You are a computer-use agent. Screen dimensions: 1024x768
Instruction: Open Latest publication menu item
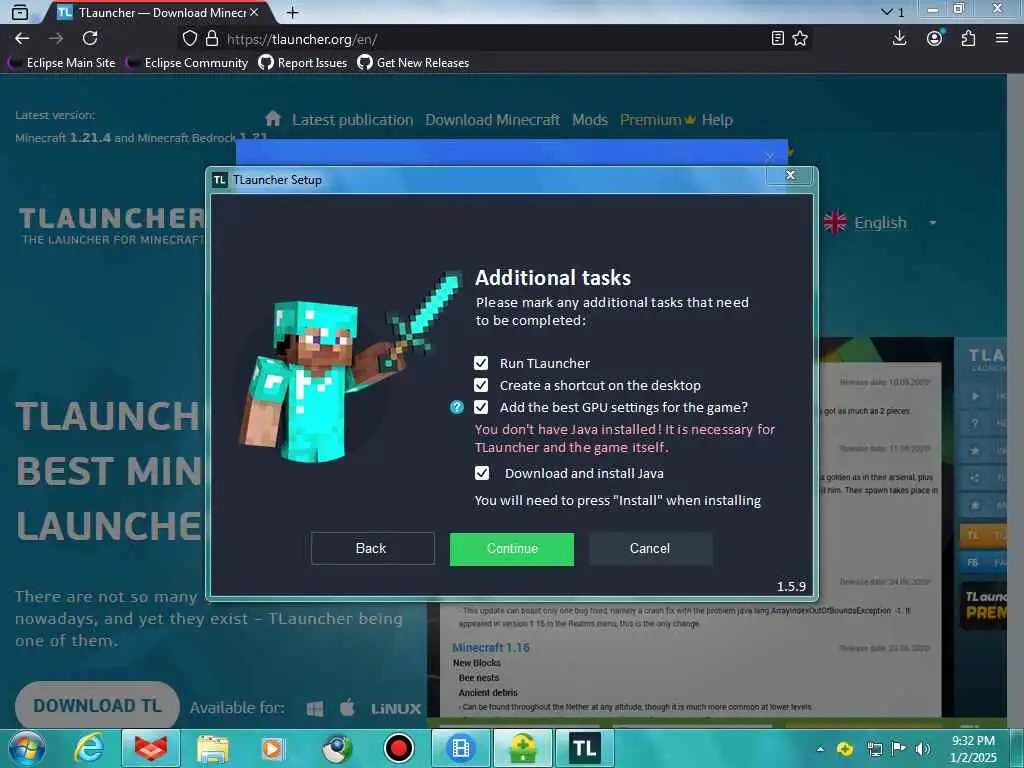[x=353, y=120]
